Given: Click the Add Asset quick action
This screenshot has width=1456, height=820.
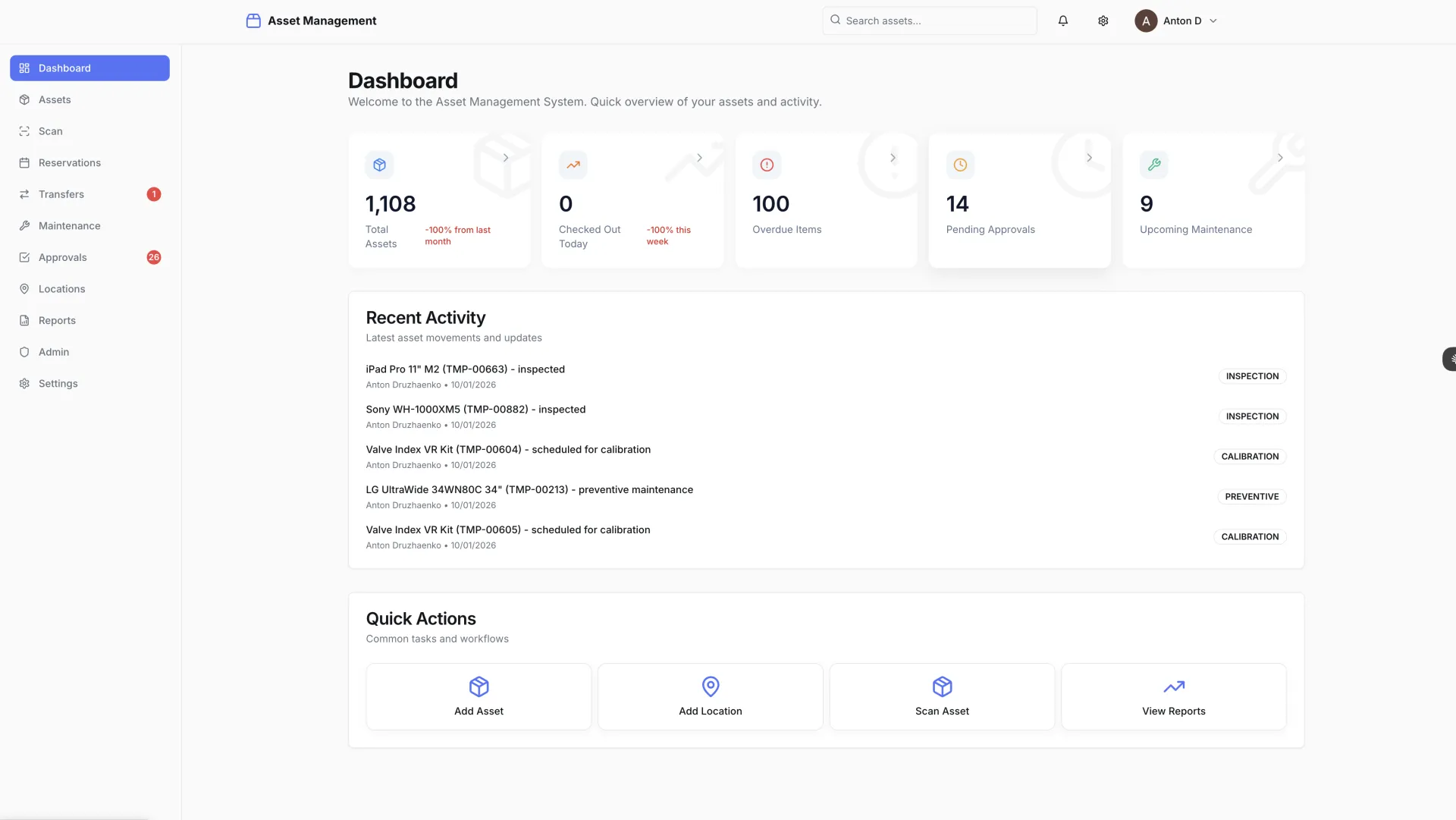Looking at the screenshot, I should click(478, 696).
